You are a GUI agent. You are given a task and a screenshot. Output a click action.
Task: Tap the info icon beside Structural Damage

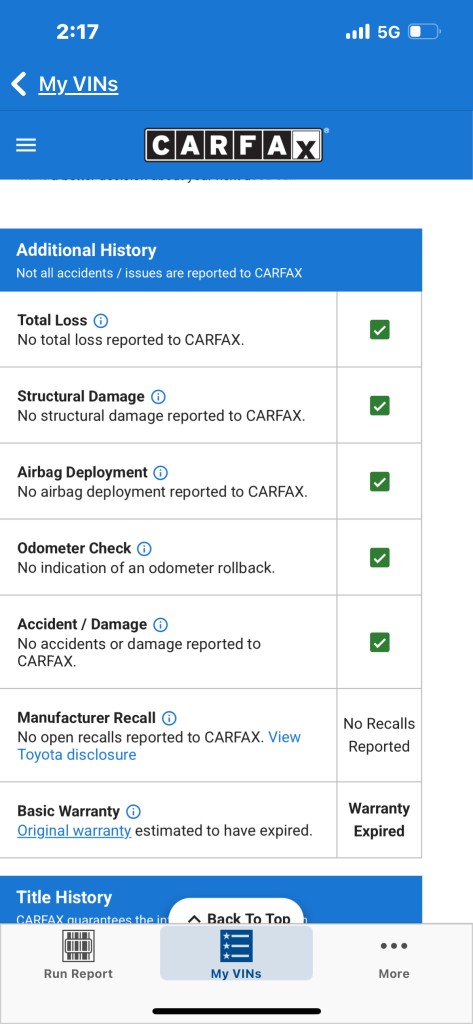coord(158,396)
